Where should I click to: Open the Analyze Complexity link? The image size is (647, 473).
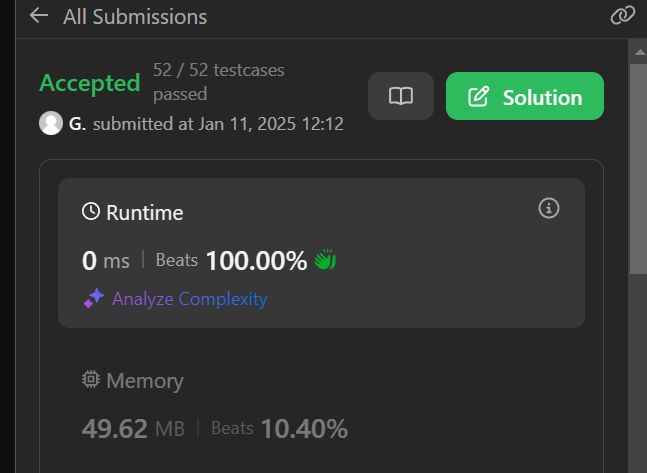point(189,298)
